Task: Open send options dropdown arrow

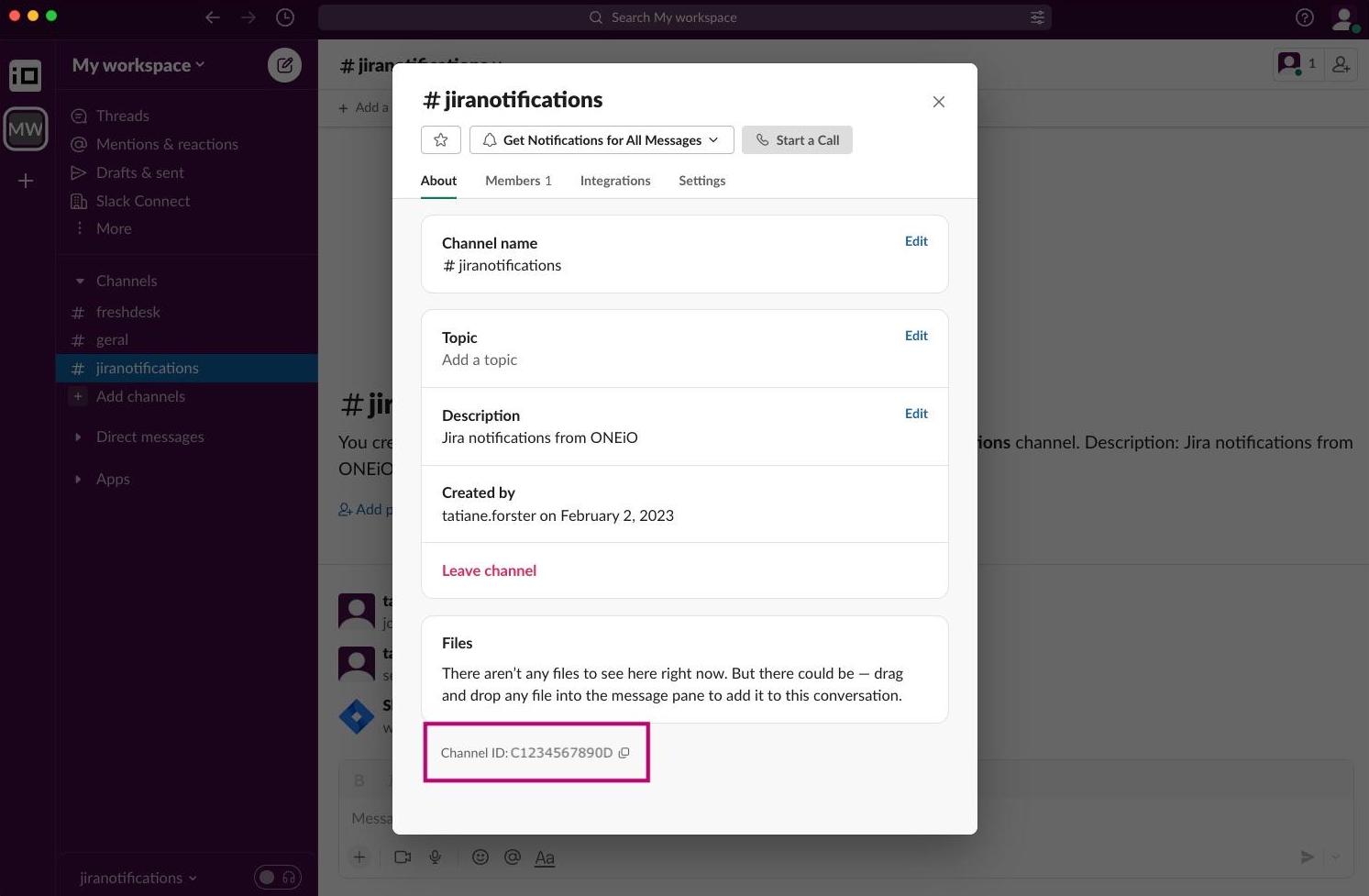Action: pyautogui.click(x=1335, y=857)
